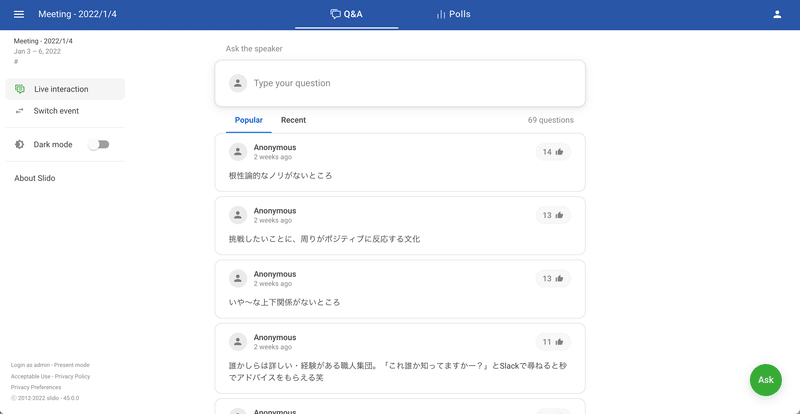Image resolution: width=800 pixels, height=414 pixels.
Task: Open Privacy Policy link
Action: point(72,376)
